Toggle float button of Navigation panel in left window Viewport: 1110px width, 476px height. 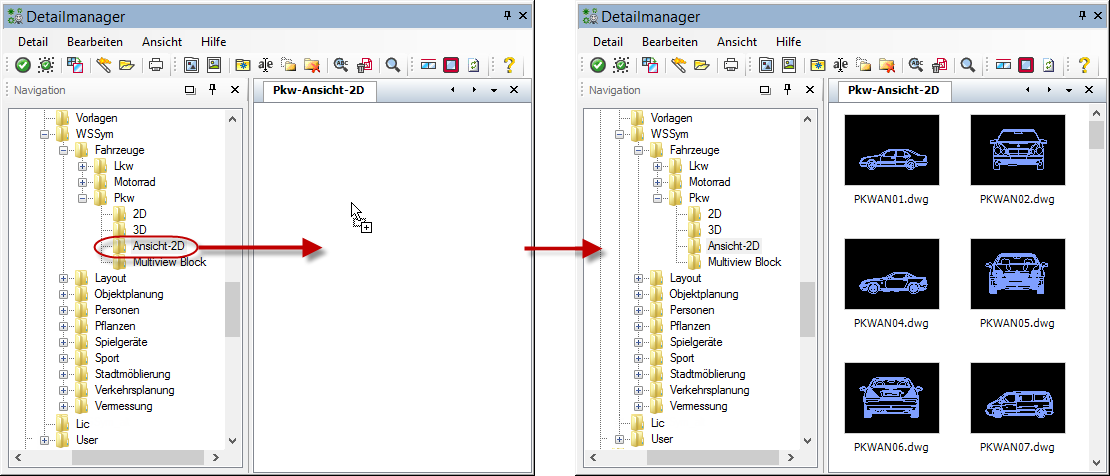pyautogui.click(x=190, y=90)
